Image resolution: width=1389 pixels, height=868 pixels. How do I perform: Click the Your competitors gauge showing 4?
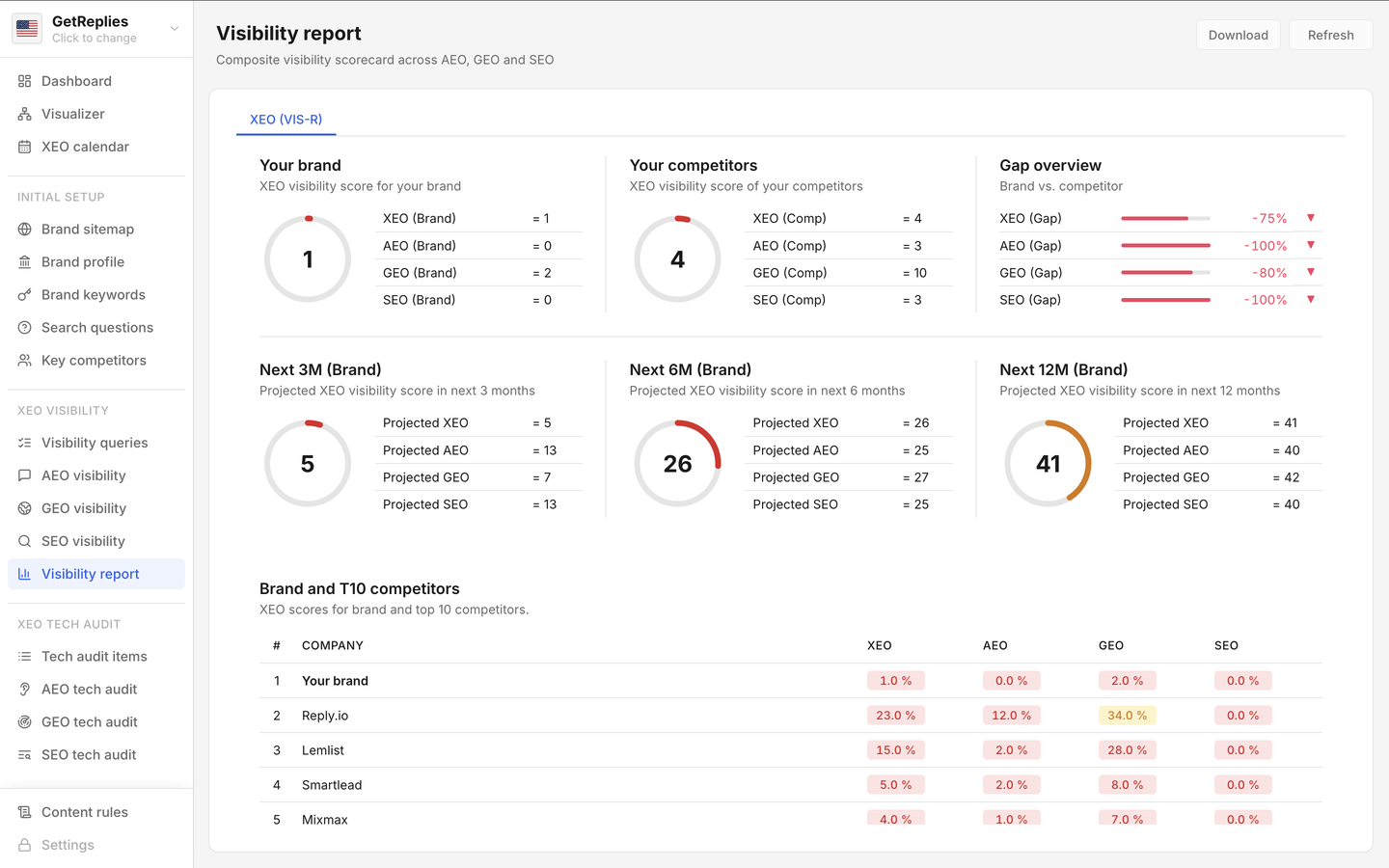(x=678, y=259)
